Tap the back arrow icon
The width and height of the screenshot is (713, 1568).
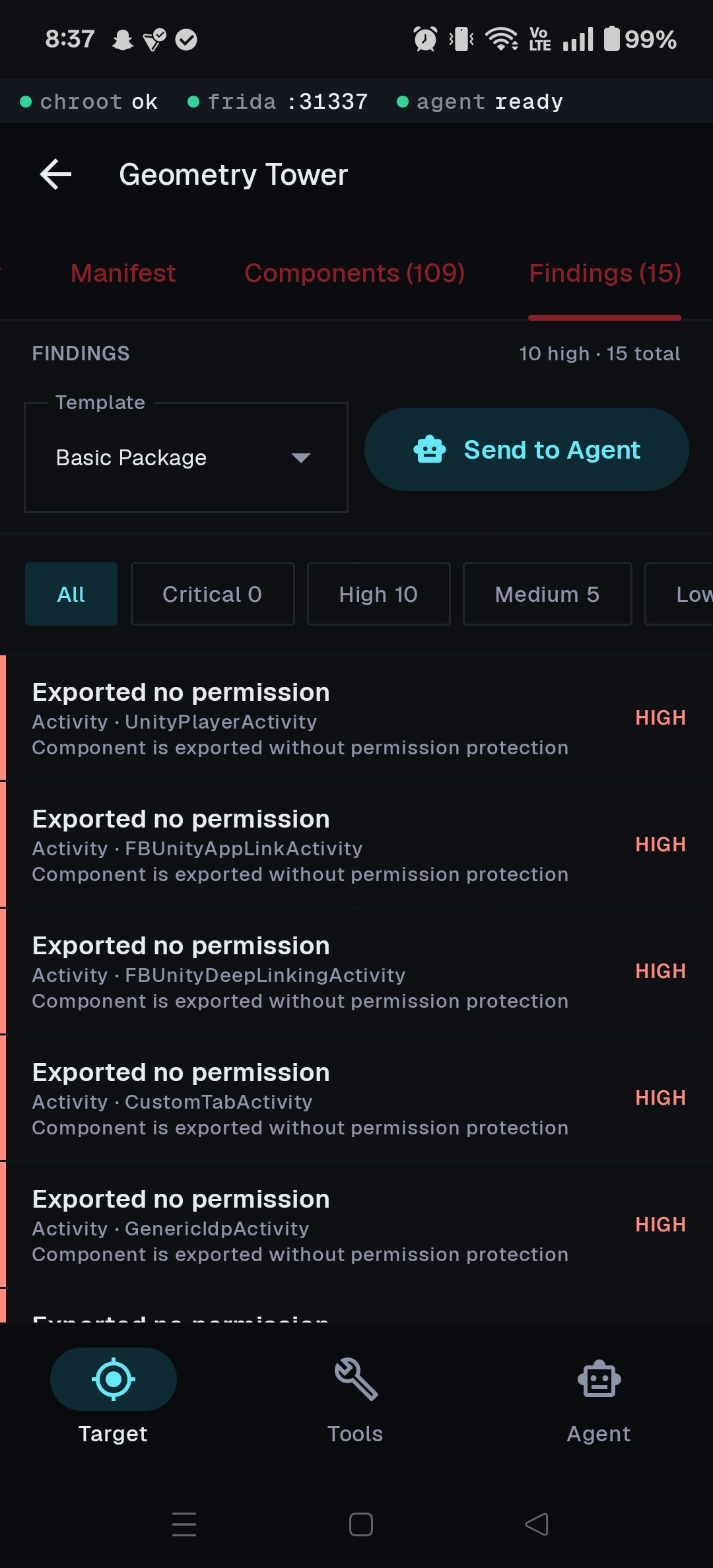(x=55, y=175)
